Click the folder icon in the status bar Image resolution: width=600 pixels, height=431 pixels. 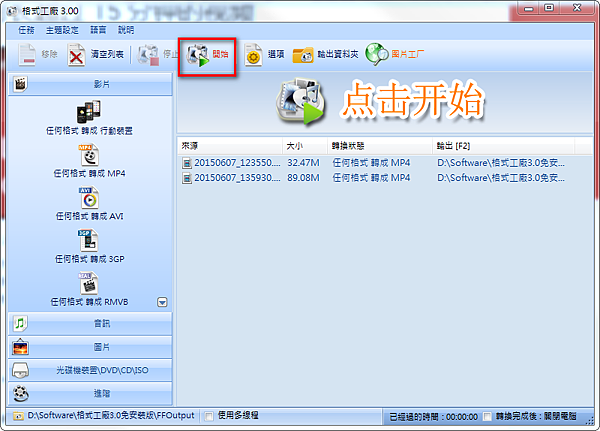coord(18,416)
